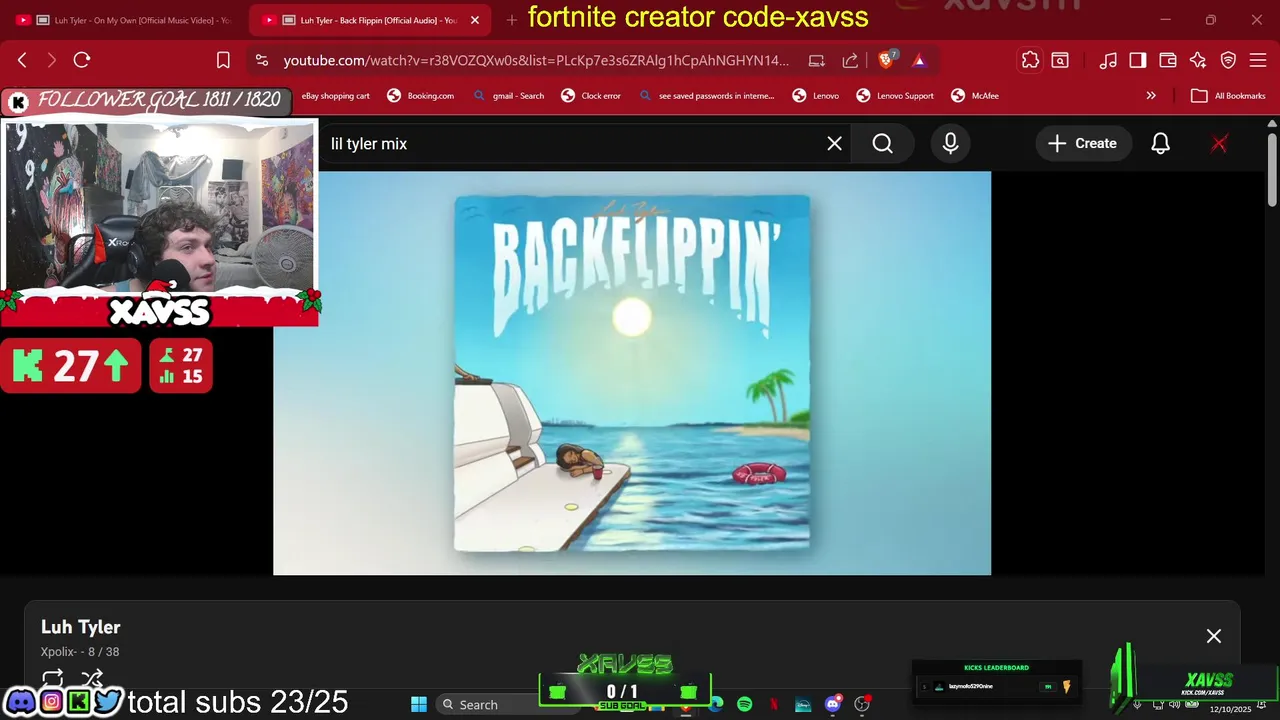The height and width of the screenshot is (720, 1280).
Task: Open the Extensions puzzle-piece icon
Action: [1030, 60]
